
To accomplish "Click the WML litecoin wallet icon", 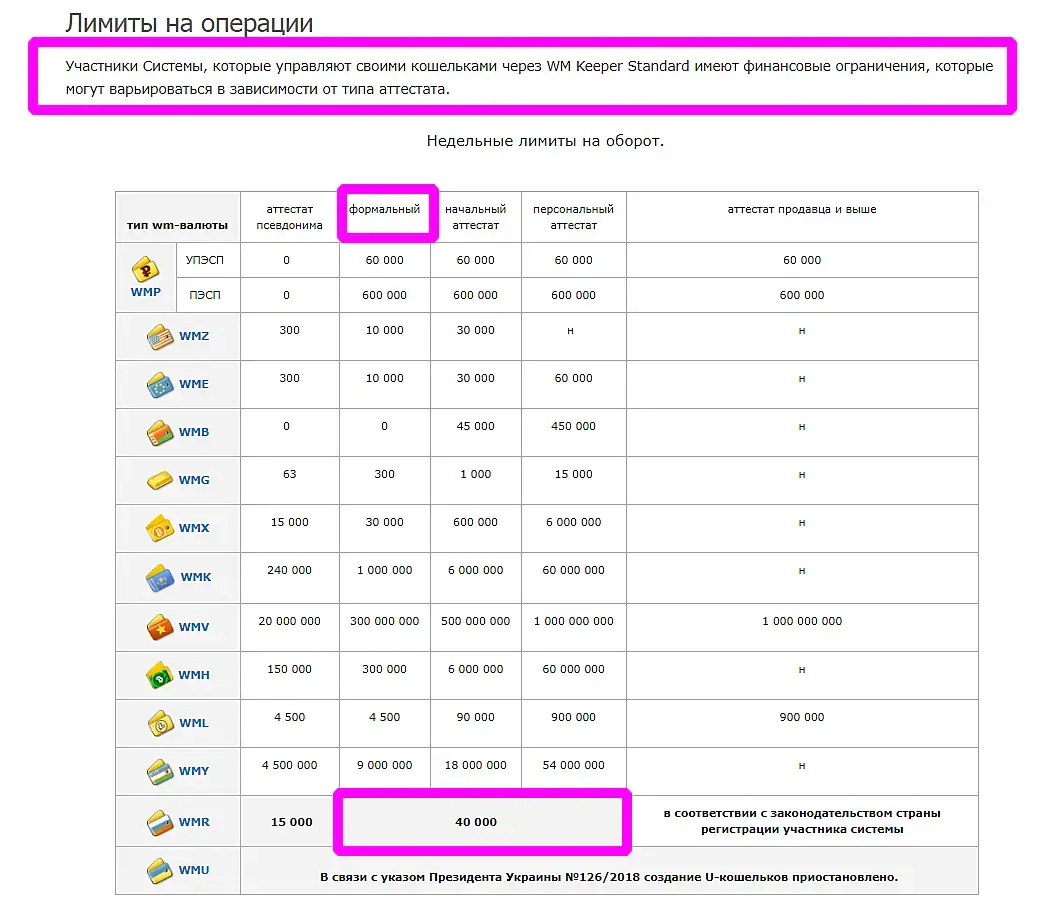I will click(160, 723).
